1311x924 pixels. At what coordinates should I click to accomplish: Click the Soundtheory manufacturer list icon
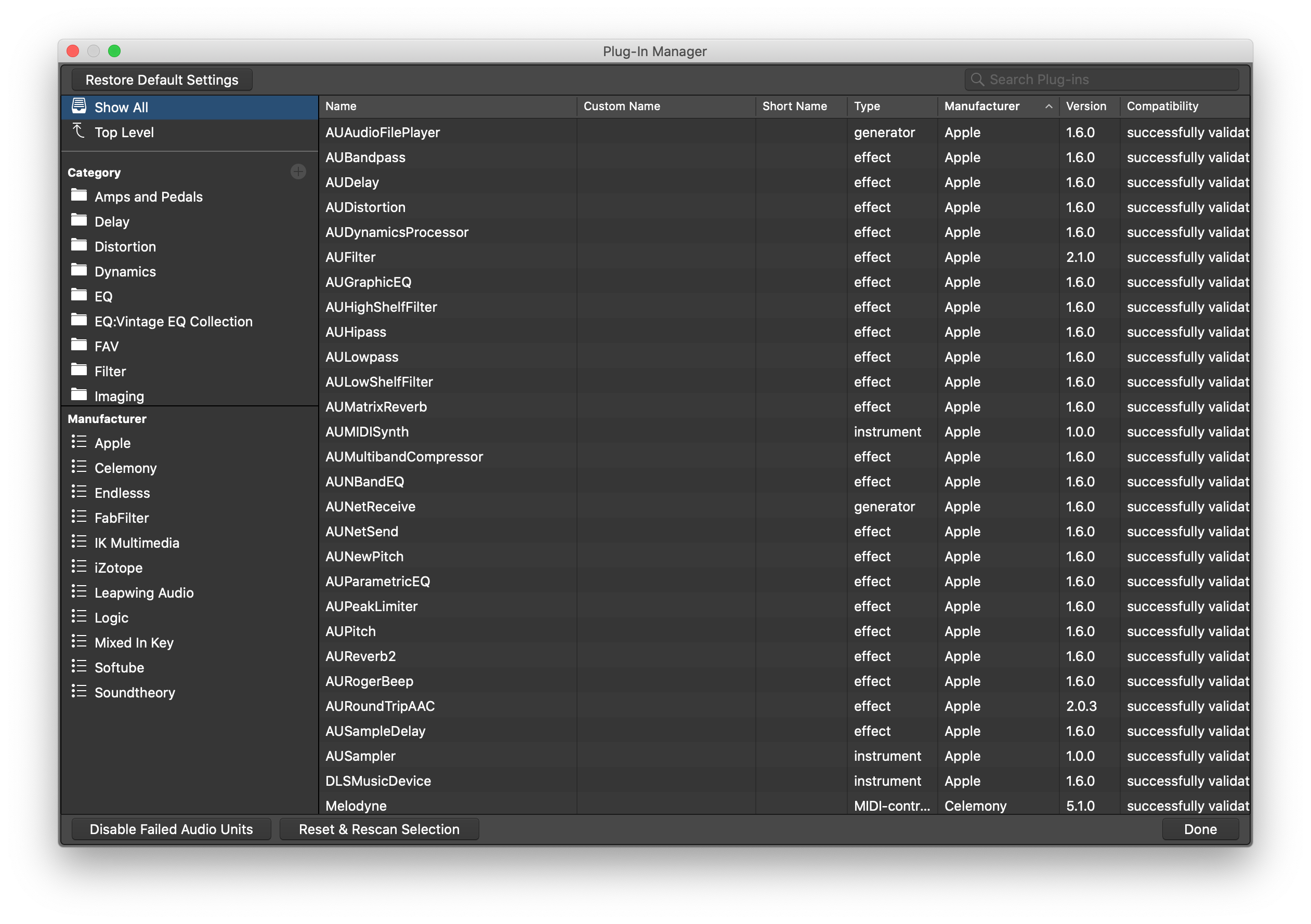(x=79, y=692)
